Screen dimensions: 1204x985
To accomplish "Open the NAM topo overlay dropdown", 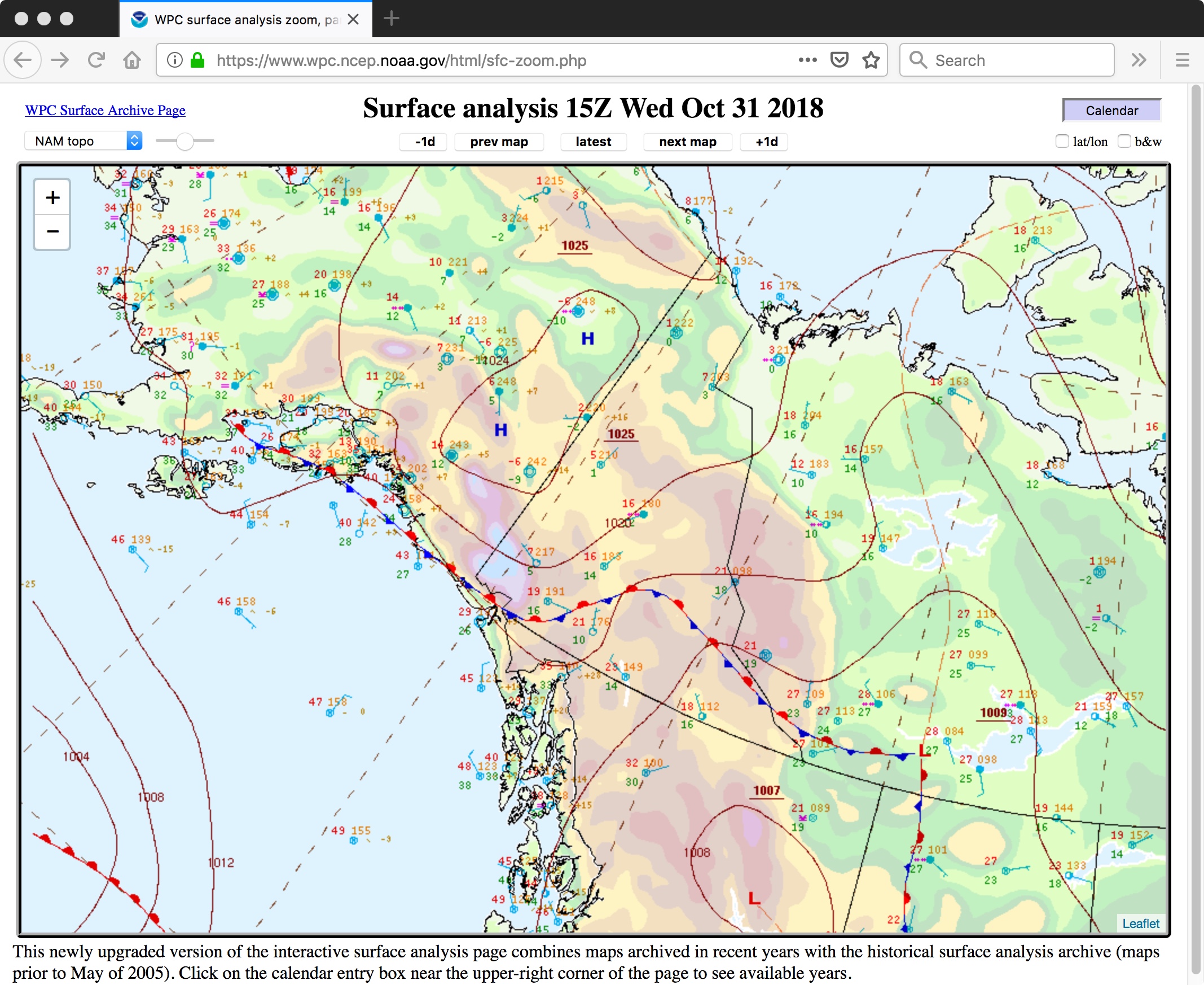I will click(83, 140).
